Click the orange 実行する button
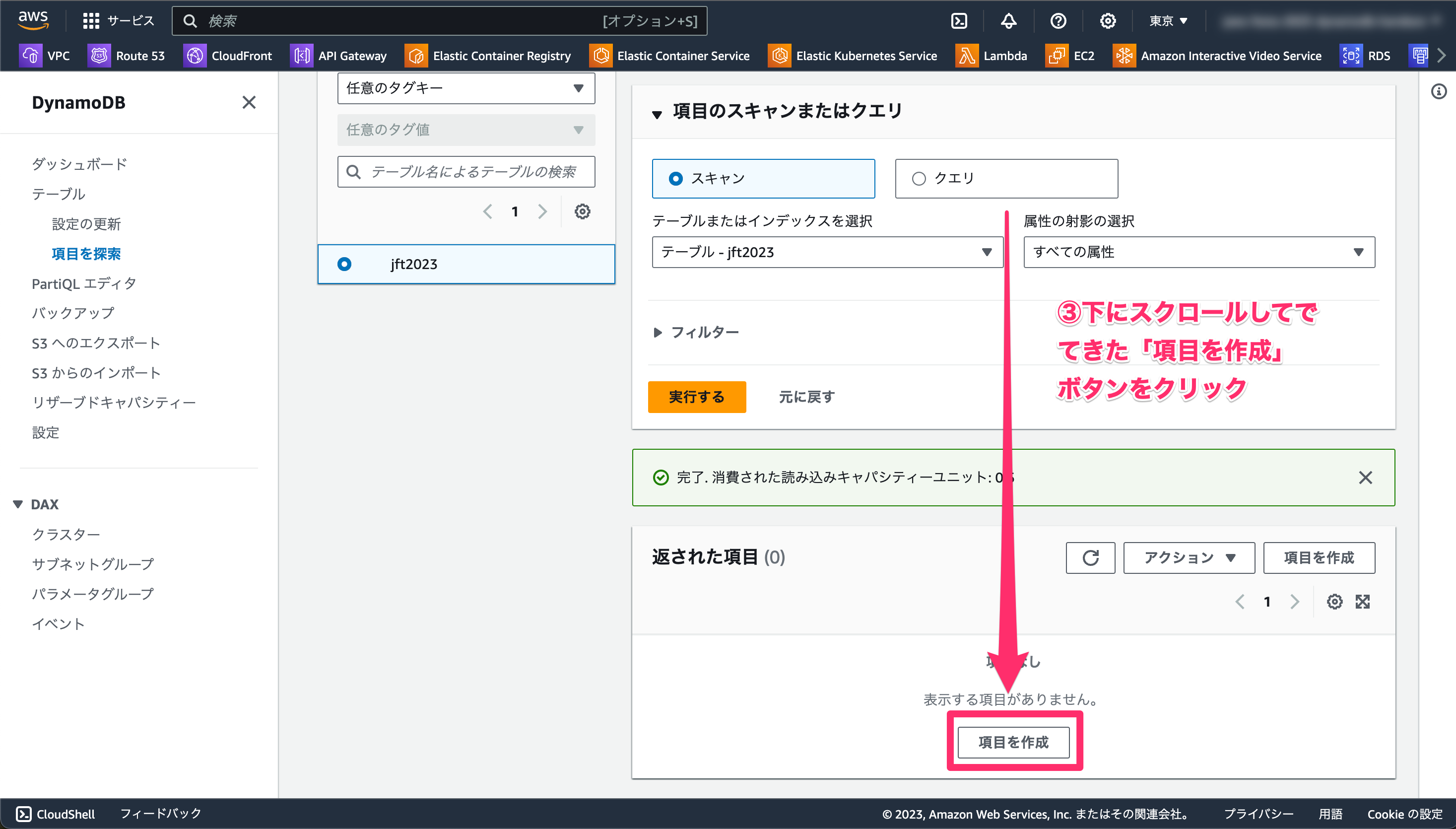 (x=696, y=397)
